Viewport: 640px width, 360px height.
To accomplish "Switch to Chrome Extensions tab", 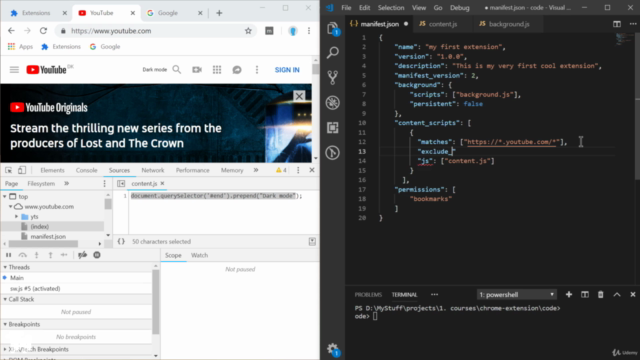I will click(x=37, y=13).
